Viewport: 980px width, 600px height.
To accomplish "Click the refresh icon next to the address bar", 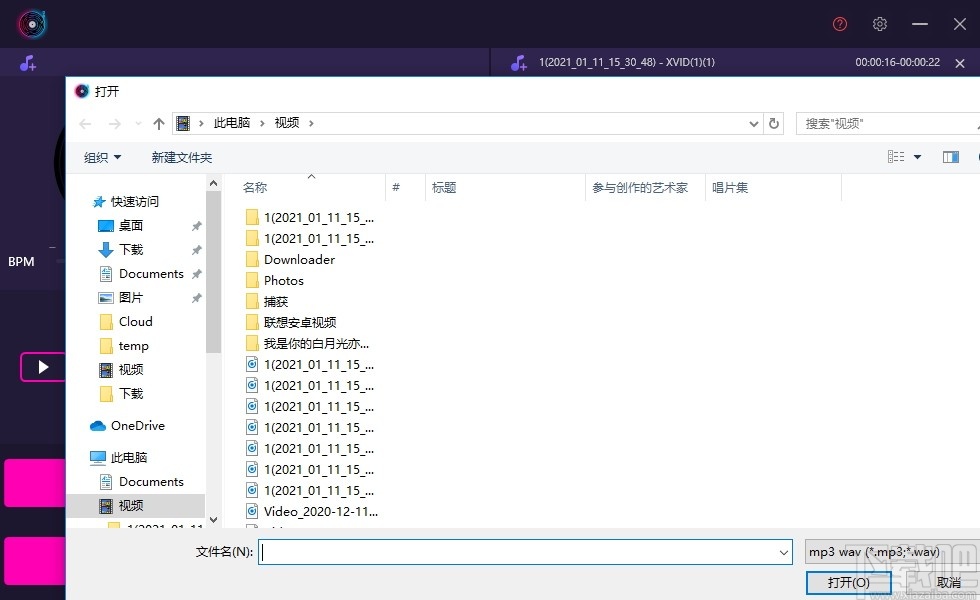I will coord(774,122).
